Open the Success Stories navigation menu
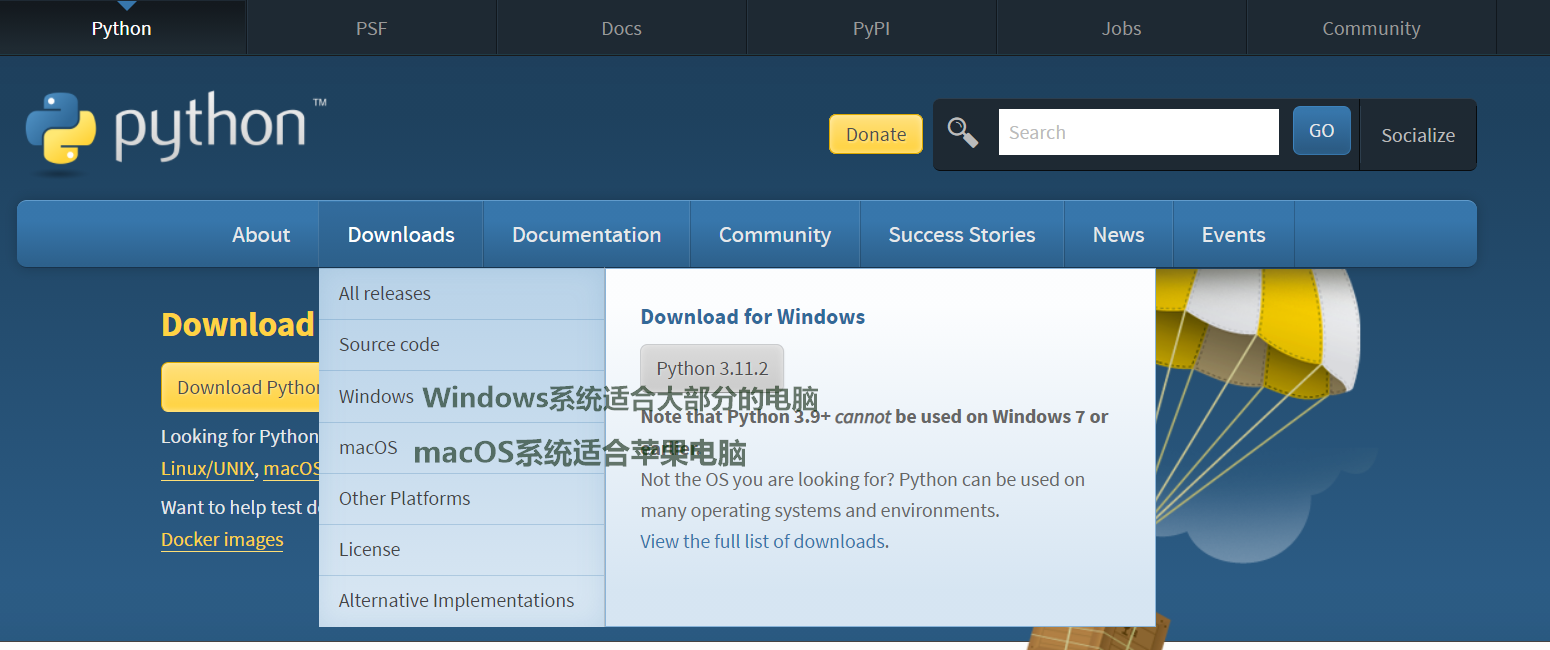Viewport: 1550px width, 650px height. (962, 234)
